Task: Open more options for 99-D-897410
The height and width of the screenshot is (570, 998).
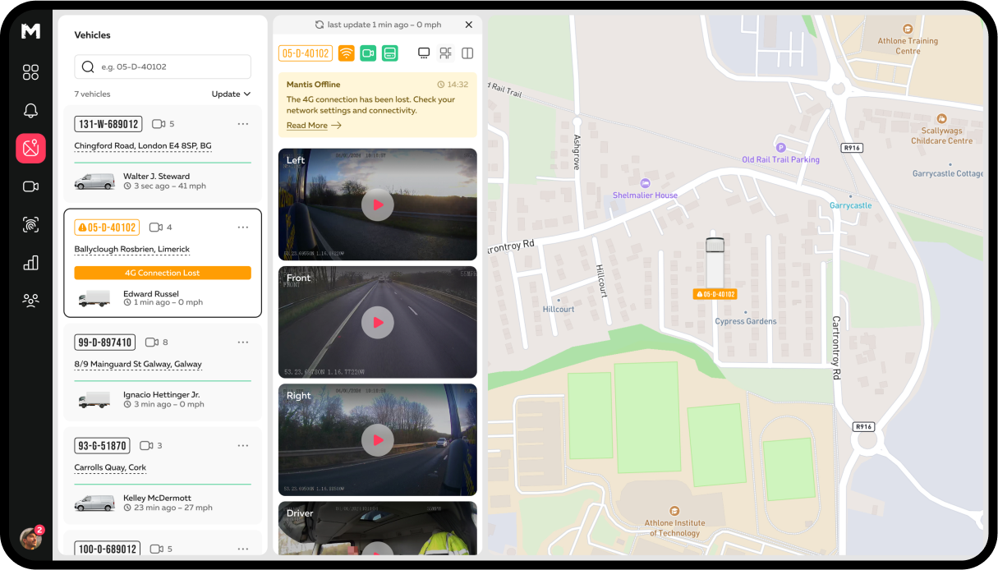Action: [242, 342]
